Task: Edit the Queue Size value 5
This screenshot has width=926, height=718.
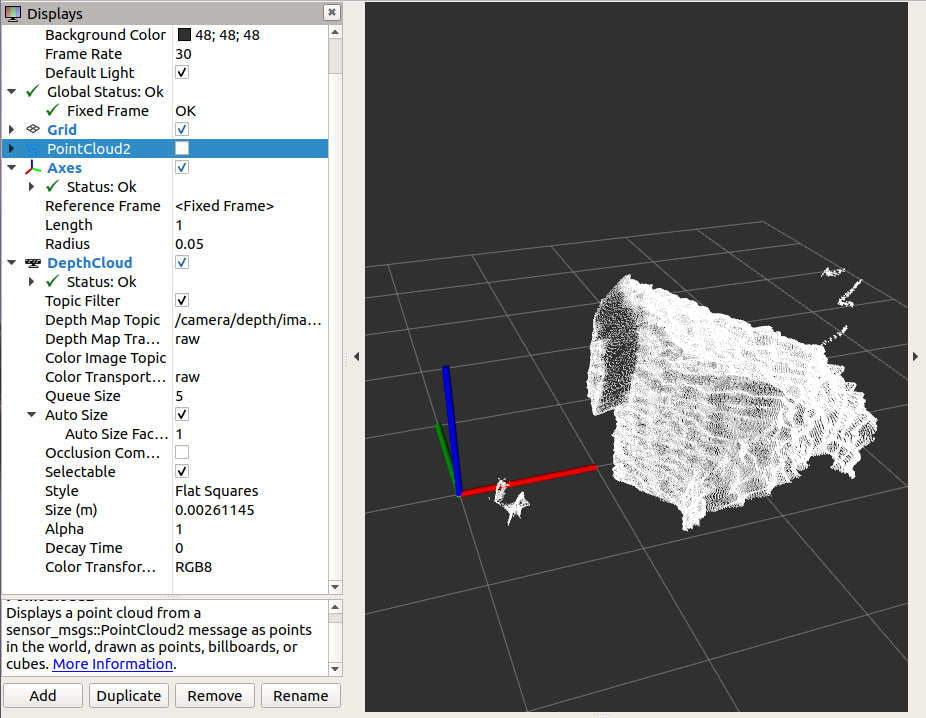Action: (250, 396)
